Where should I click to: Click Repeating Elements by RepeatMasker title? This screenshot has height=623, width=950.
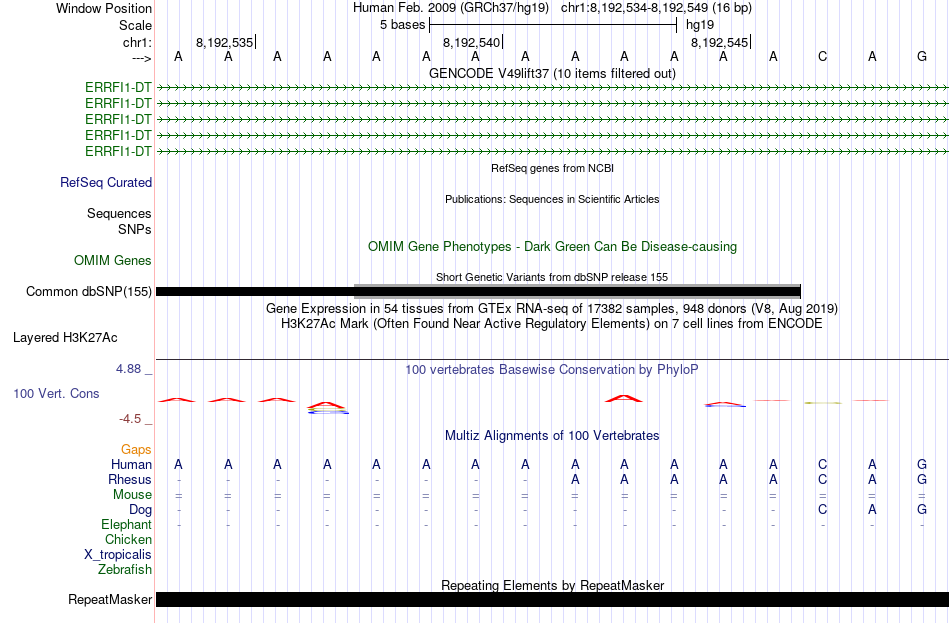[553, 585]
